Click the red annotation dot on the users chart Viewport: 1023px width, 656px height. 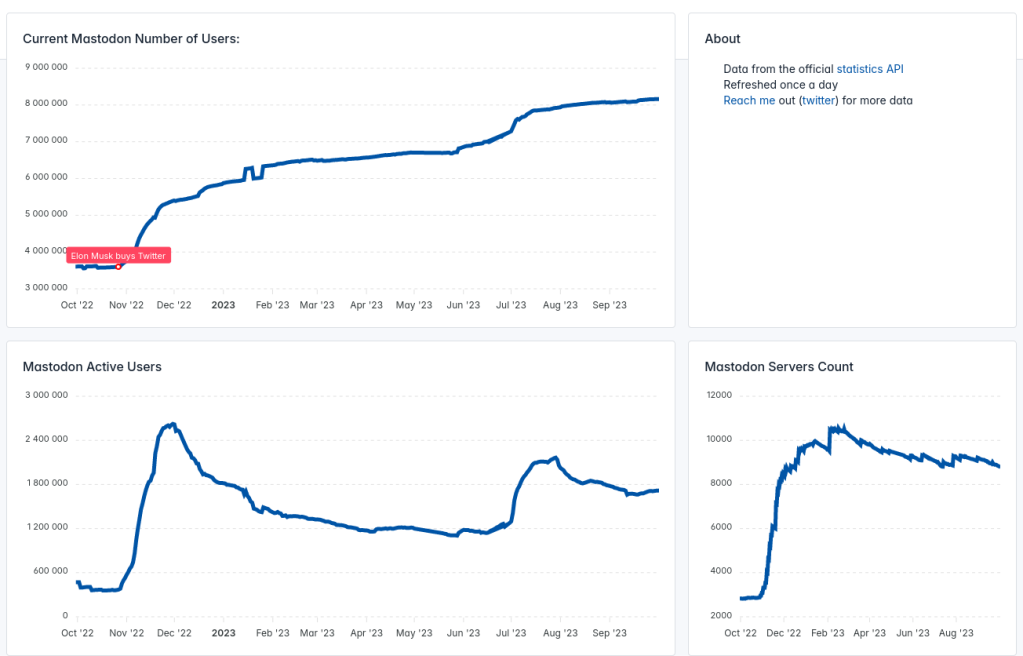118,266
